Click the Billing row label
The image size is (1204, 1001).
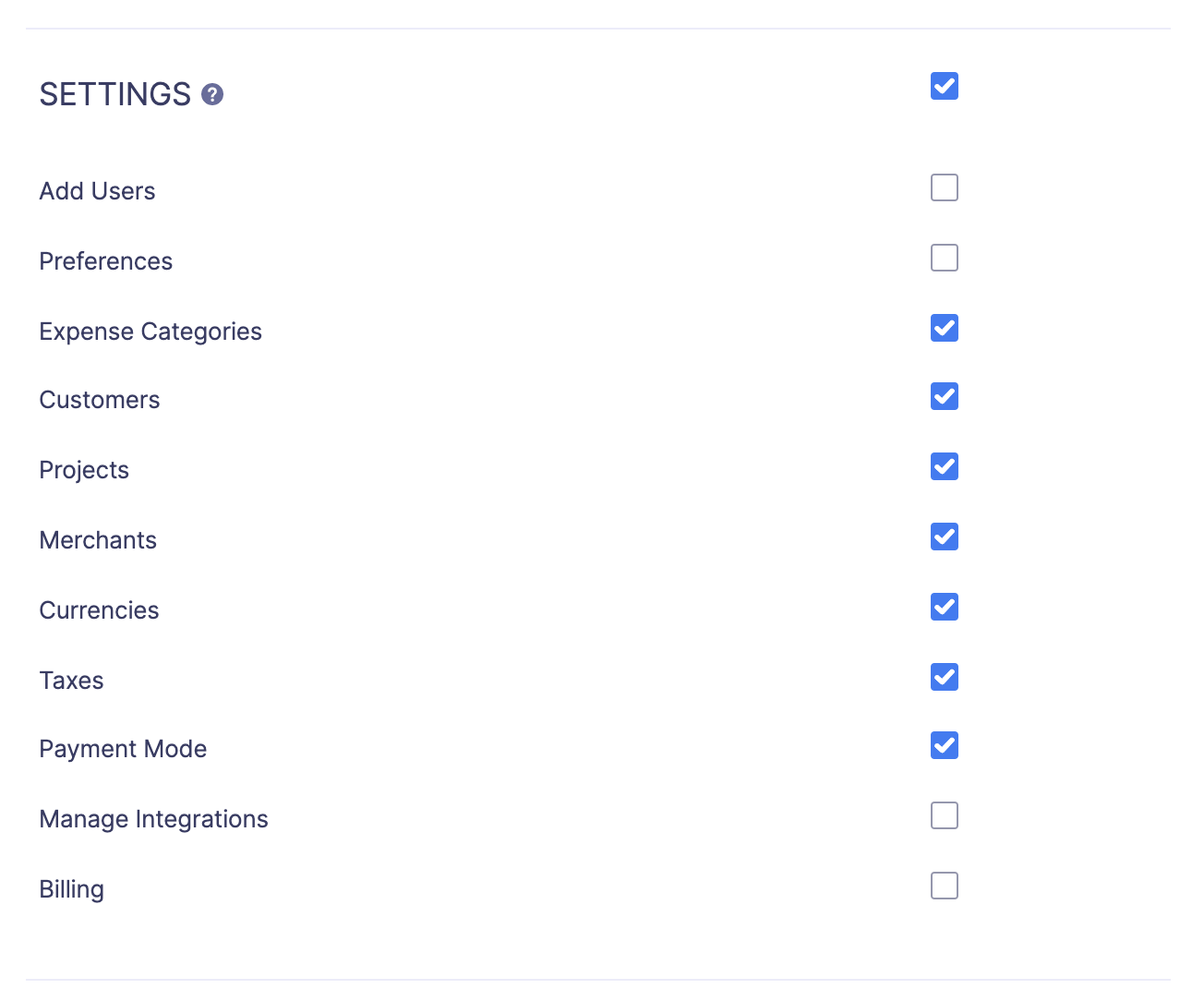71,889
